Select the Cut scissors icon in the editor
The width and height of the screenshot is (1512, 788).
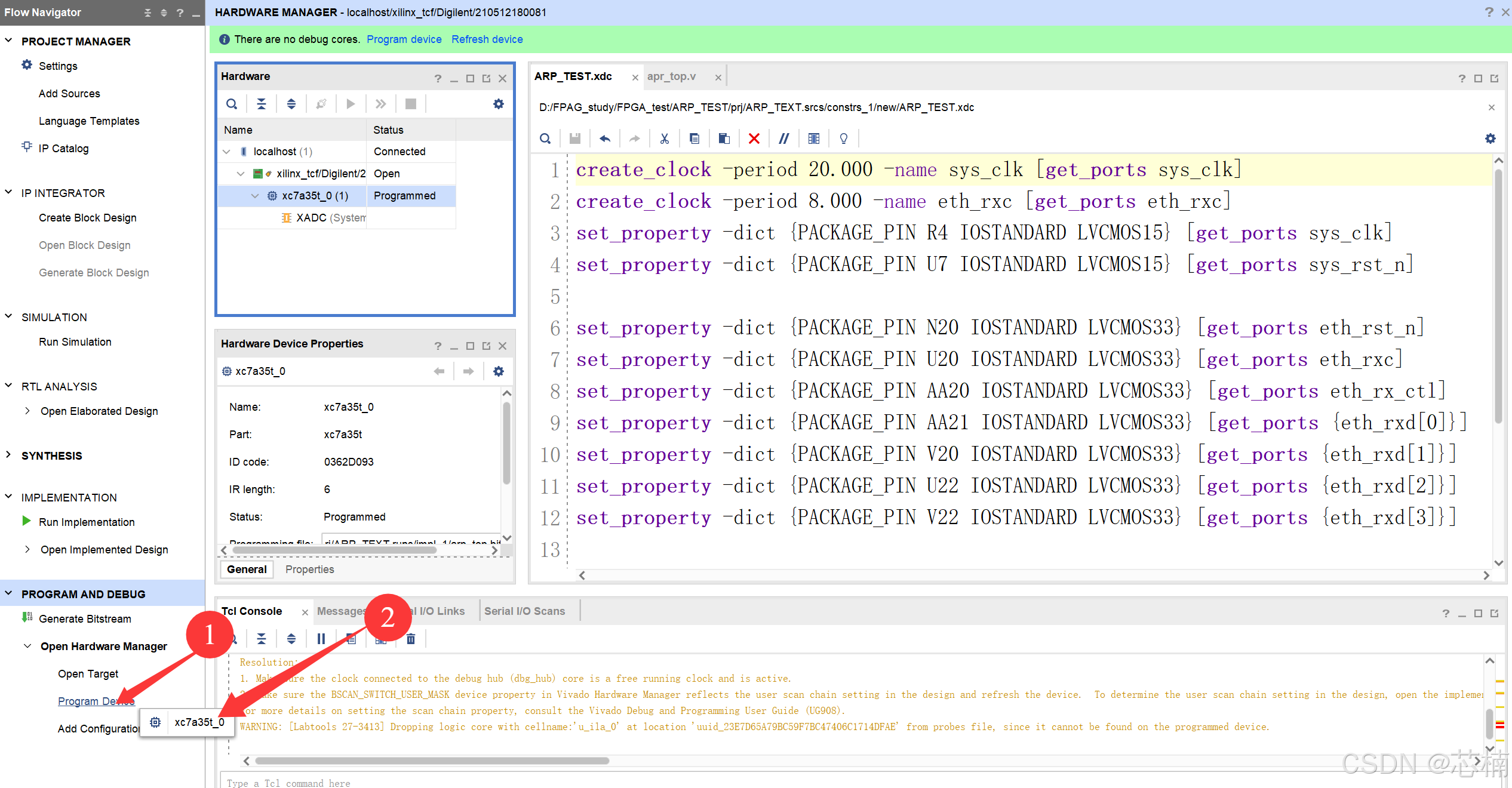click(664, 138)
